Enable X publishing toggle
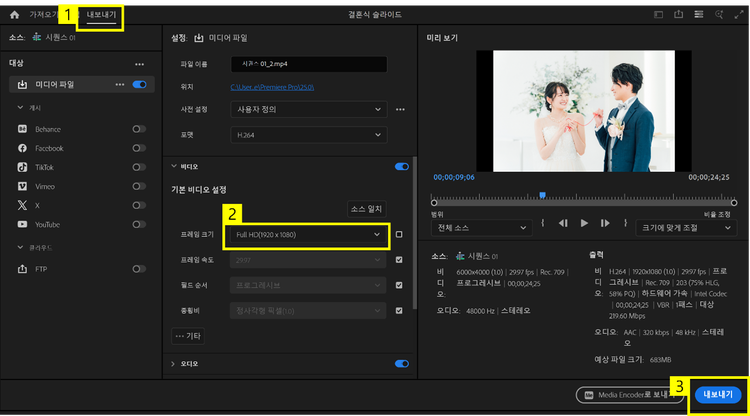This screenshot has height=416, width=750. tap(139, 206)
